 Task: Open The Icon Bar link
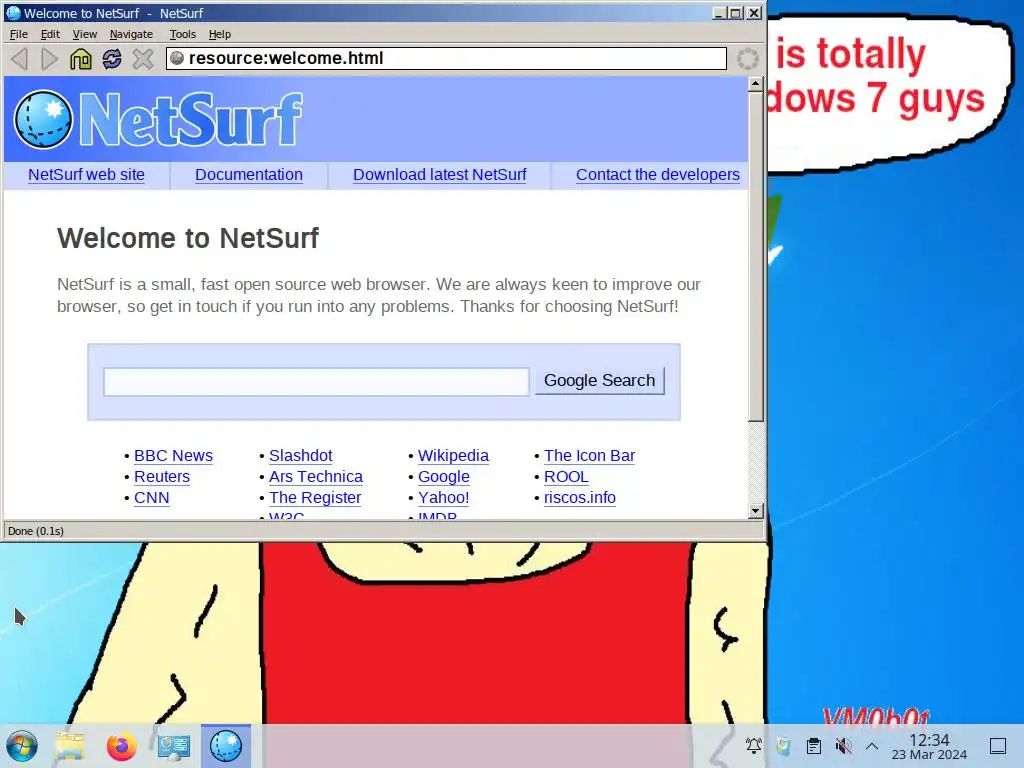pos(589,455)
